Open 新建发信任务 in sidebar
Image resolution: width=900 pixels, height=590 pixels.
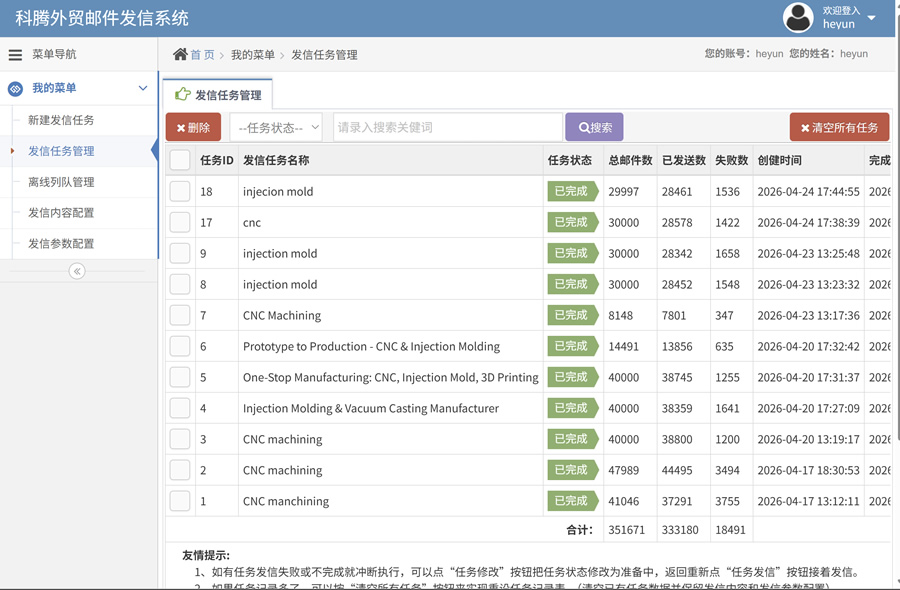[x=61, y=120]
